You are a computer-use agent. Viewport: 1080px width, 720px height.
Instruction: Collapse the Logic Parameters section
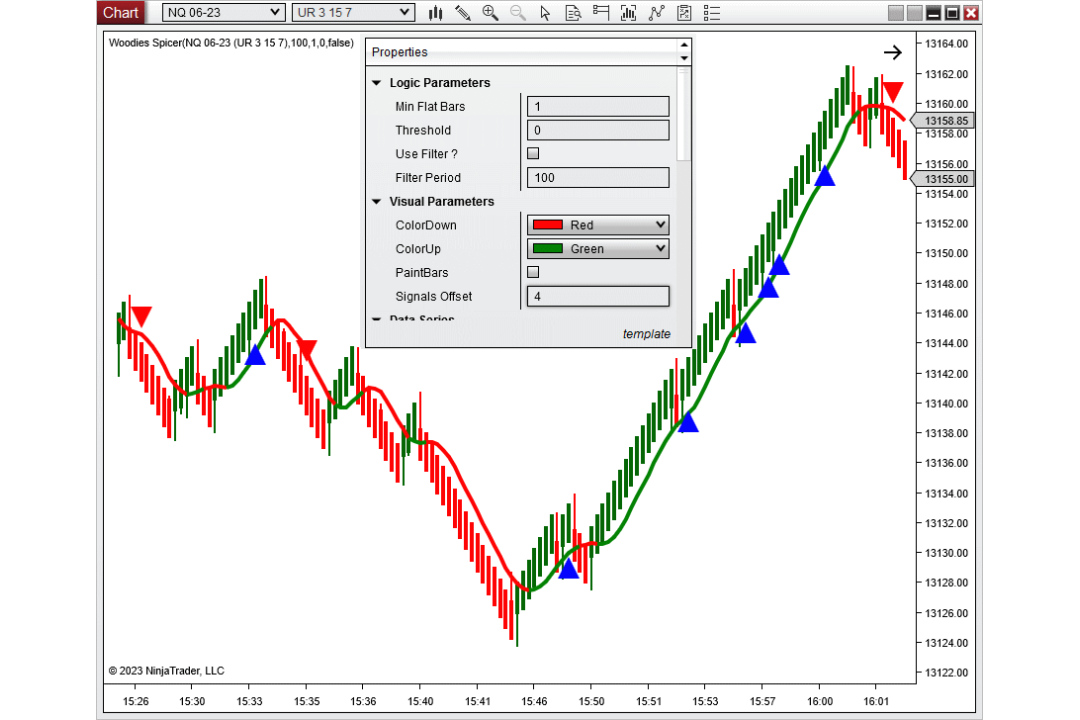[377, 83]
